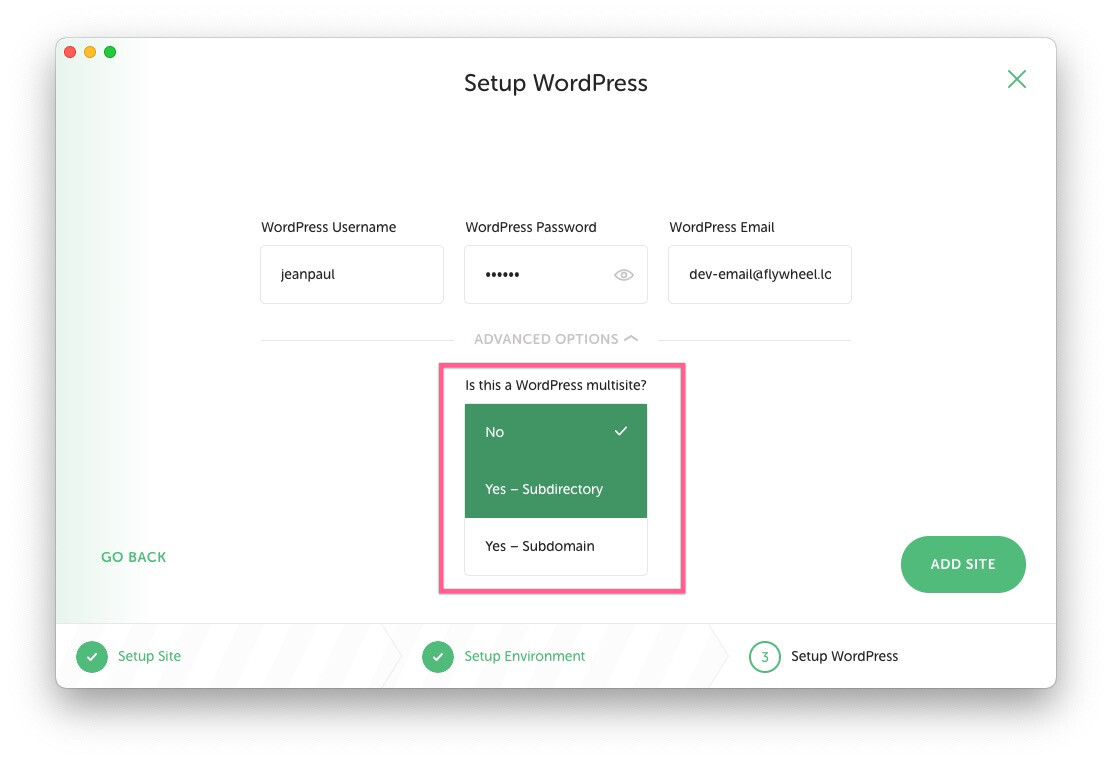Click the green maximize window button
Screen dimensions: 1112x762
point(110,52)
